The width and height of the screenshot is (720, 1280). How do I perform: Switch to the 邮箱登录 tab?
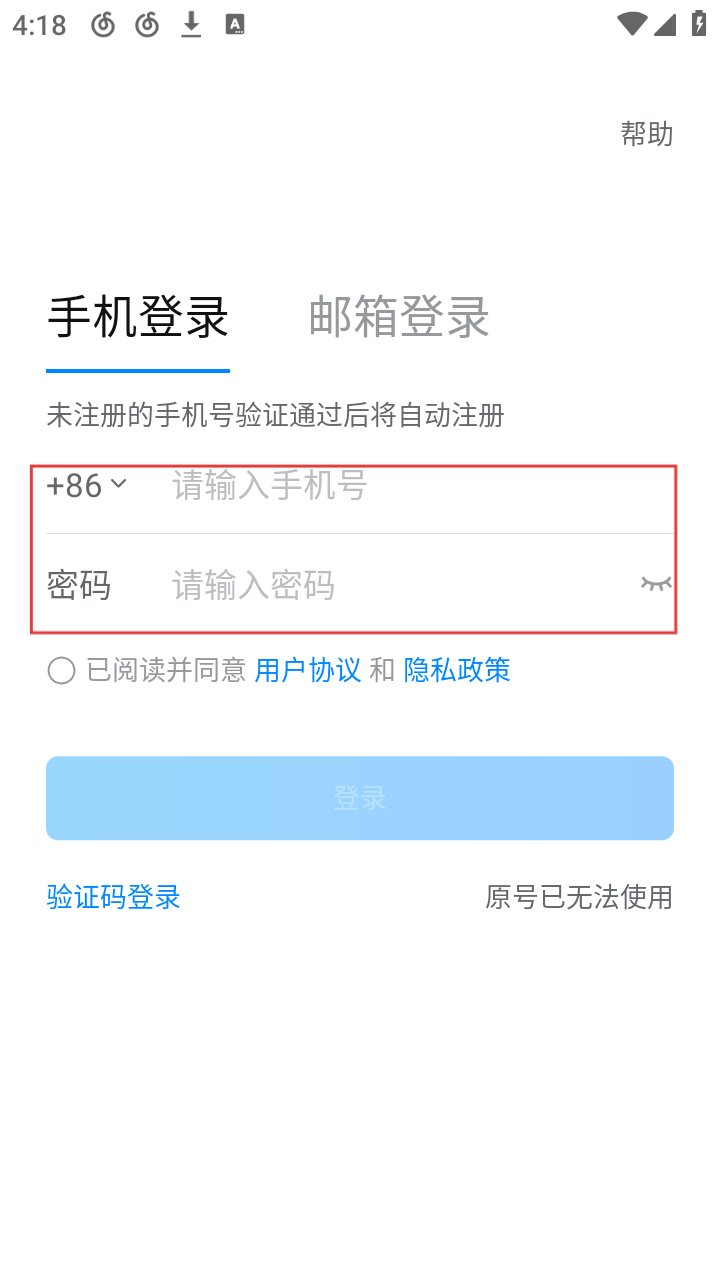[399, 318]
